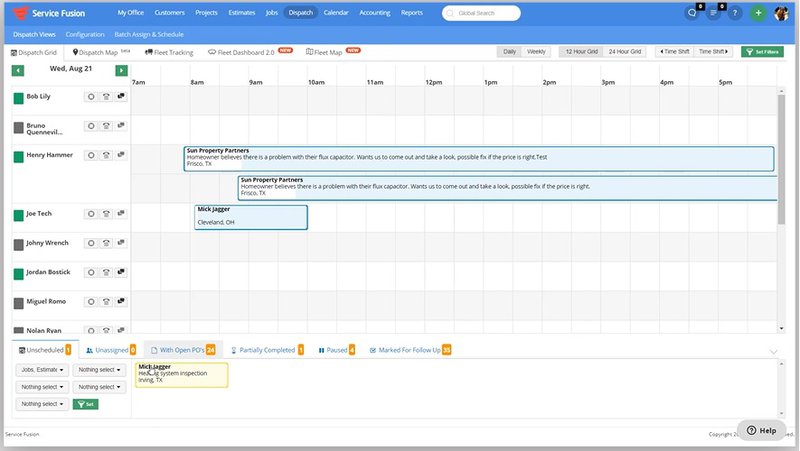Screen dimensions: 800x451
Task: Show the Marked For Follow Up tab
Action: [x=410, y=350]
